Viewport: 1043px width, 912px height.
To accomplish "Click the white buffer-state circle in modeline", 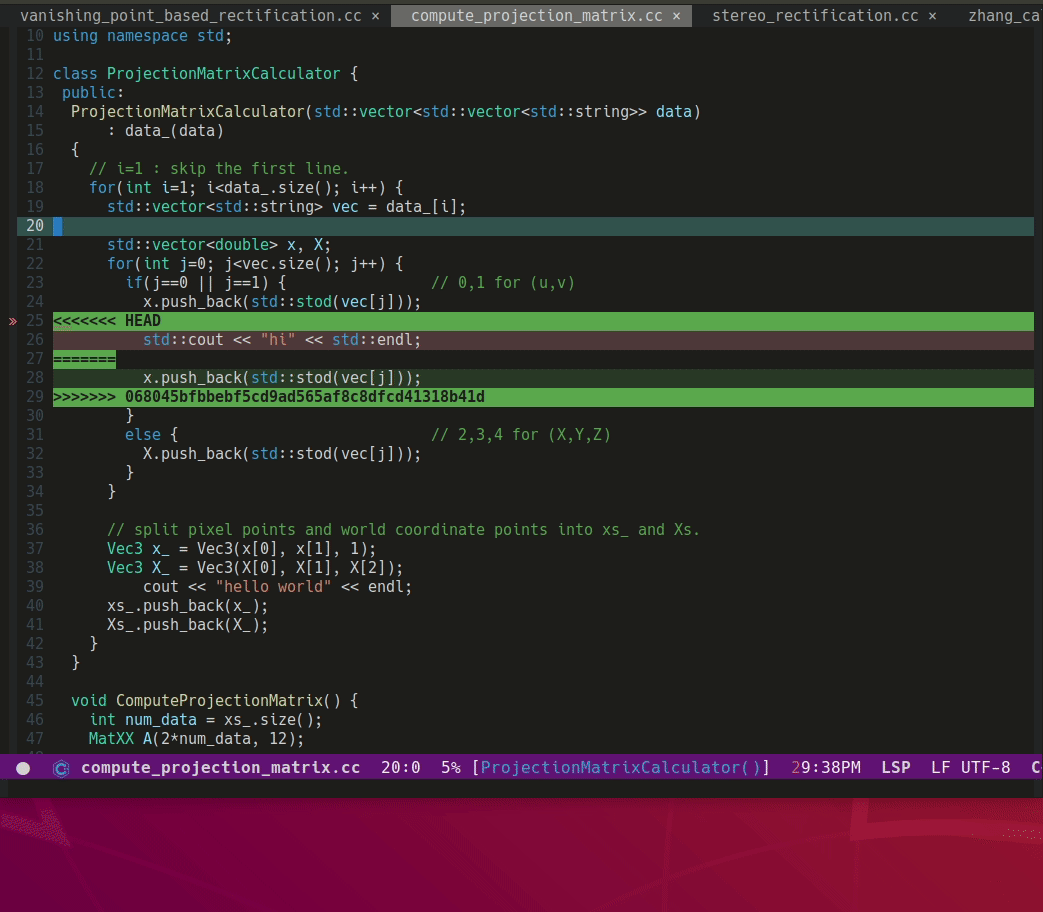I will [23, 768].
